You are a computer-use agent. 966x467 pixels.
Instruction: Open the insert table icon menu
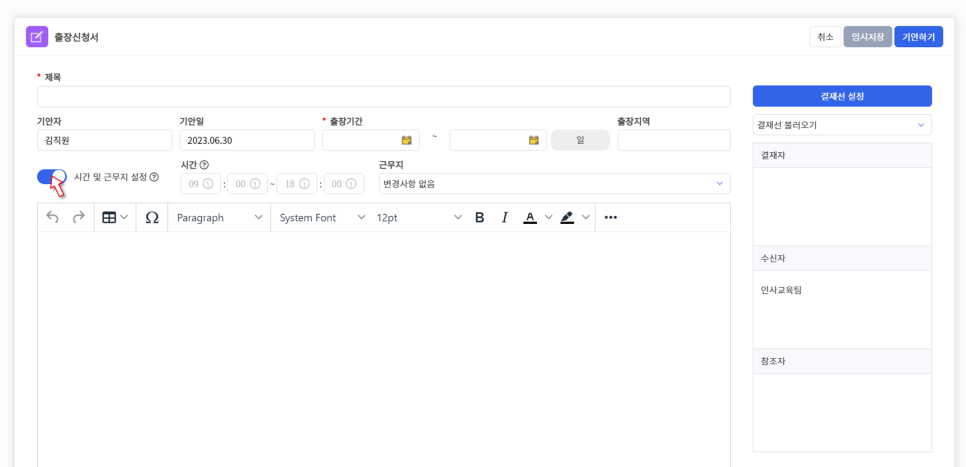tap(115, 217)
